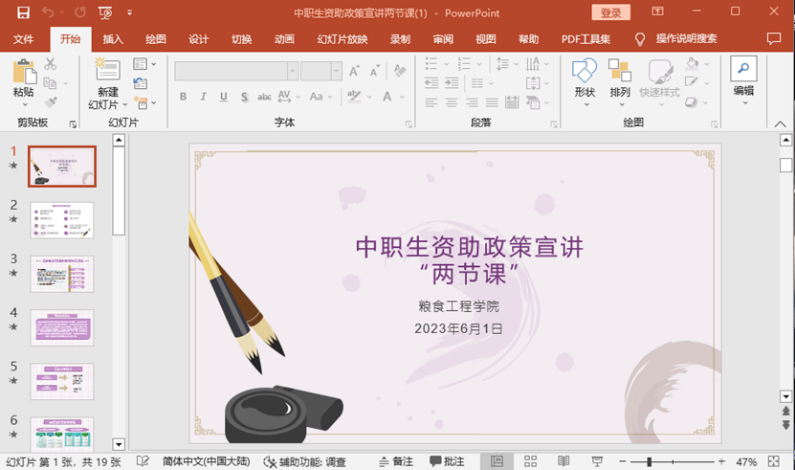
Task: Open the 插入 (Insert) tab
Action: [x=113, y=39]
